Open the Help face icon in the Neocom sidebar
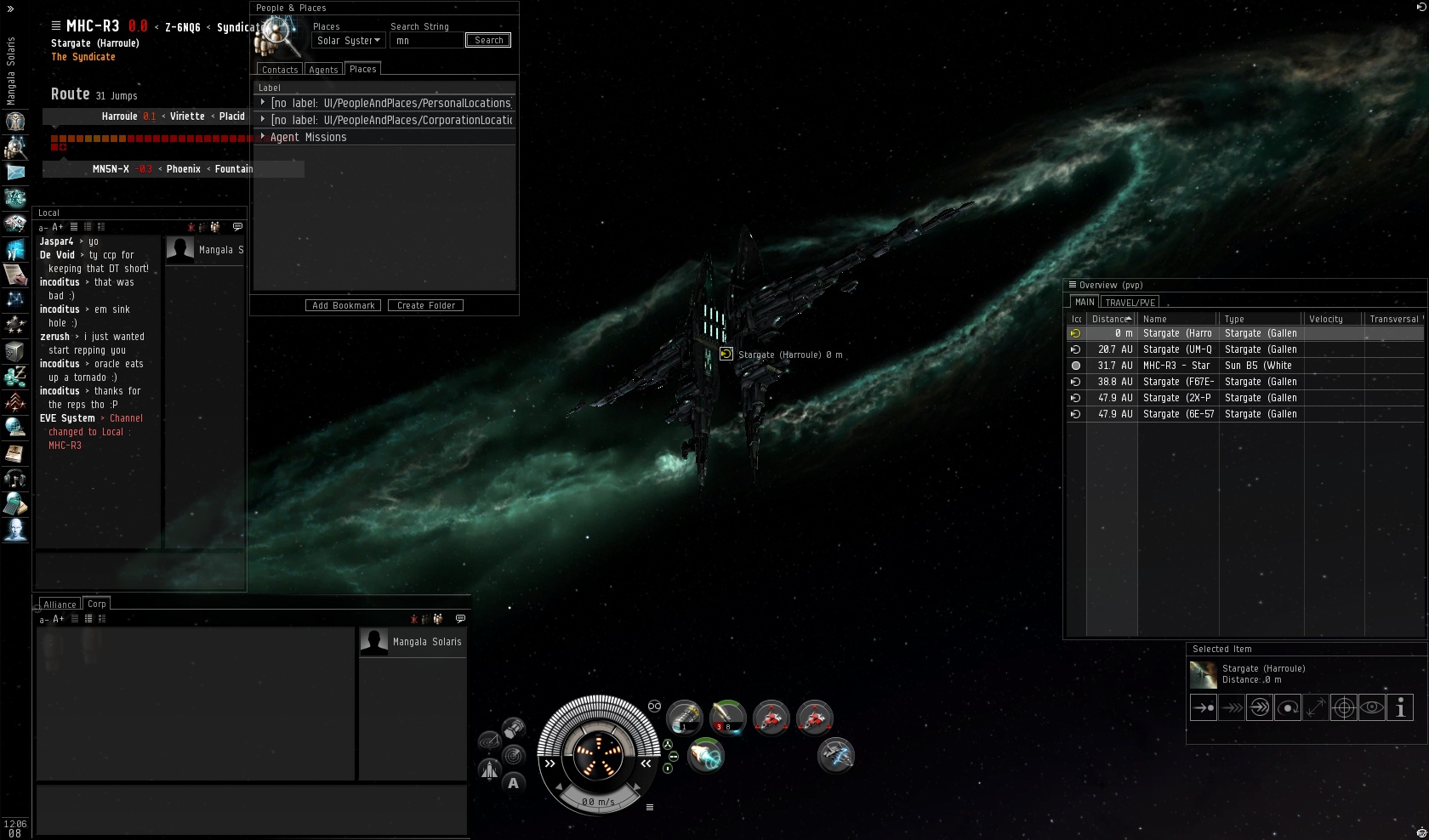The height and width of the screenshot is (840, 1429). 14,530
